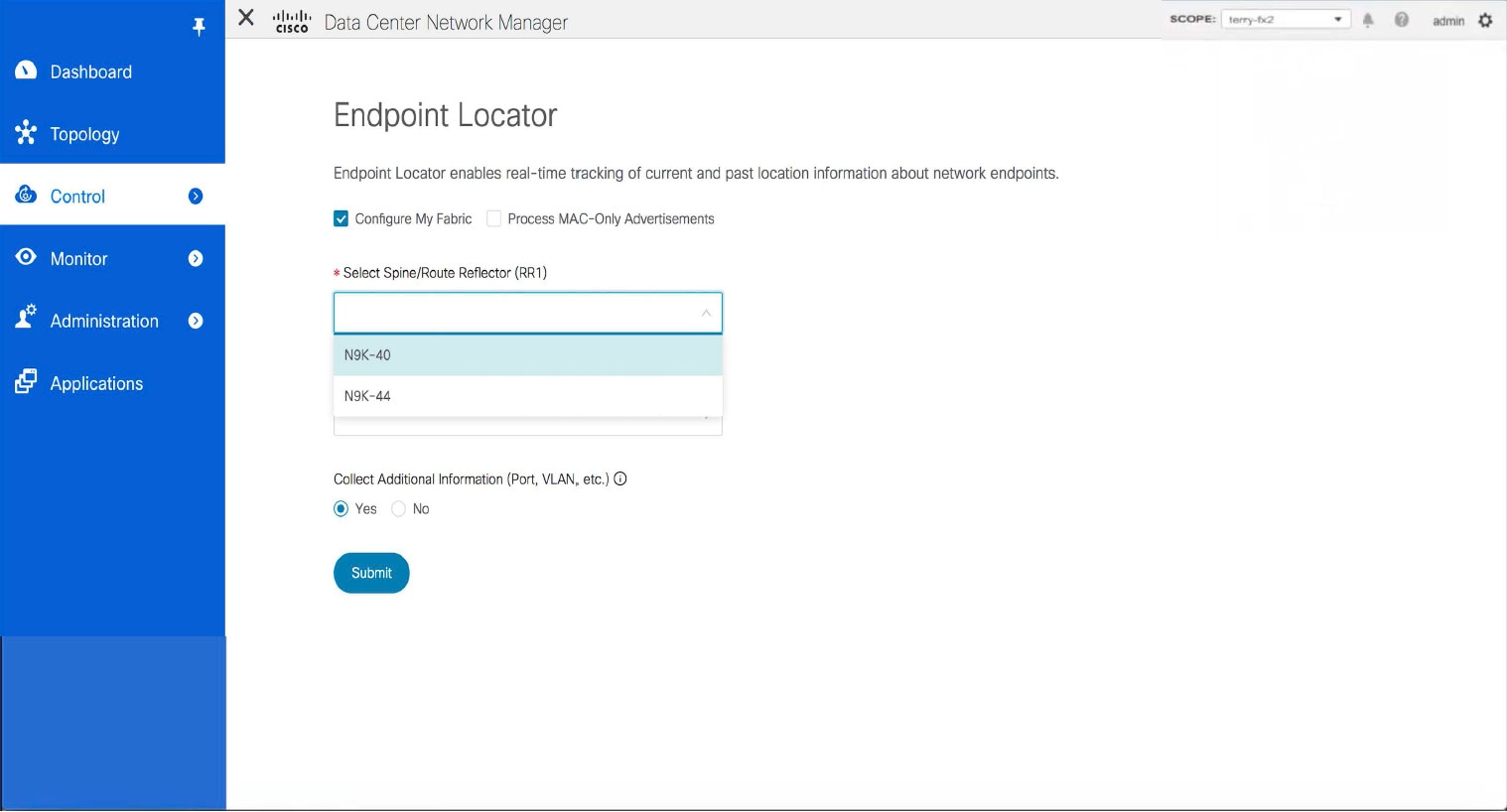The height and width of the screenshot is (812, 1507).
Task: Open the Control menu item
Action: (x=112, y=197)
